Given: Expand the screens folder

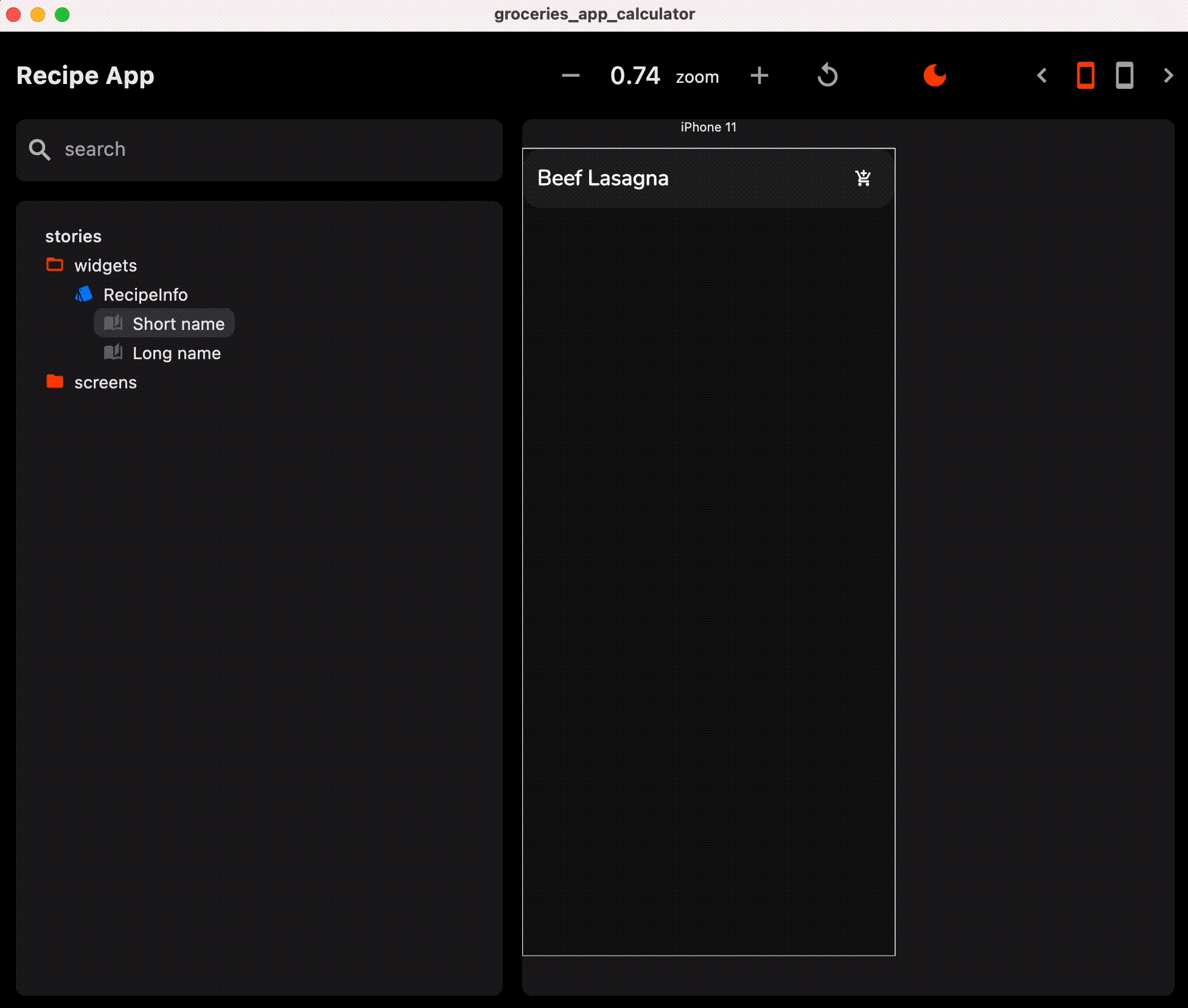Looking at the screenshot, I should pyautogui.click(x=105, y=382).
